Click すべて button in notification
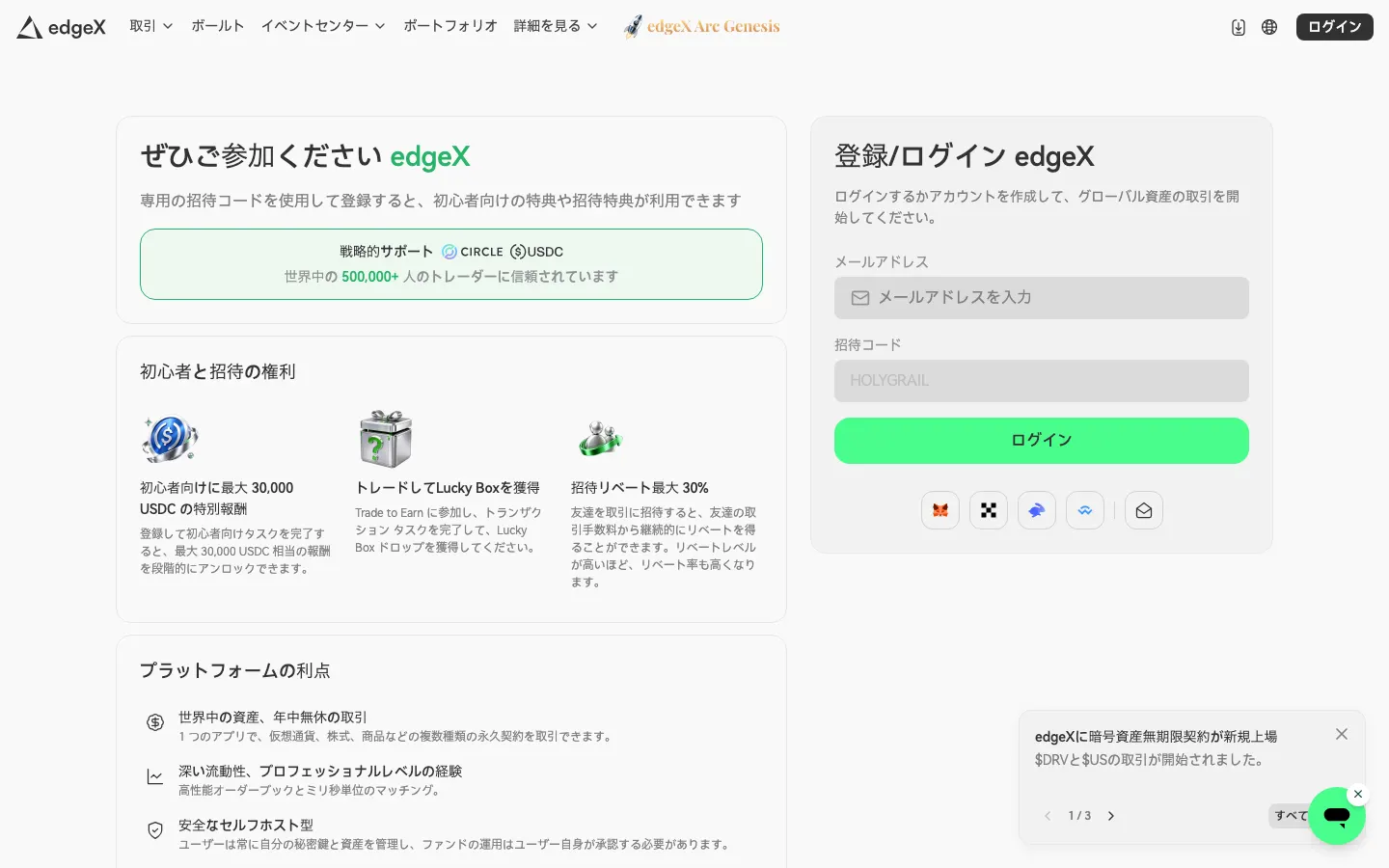Image resolution: width=1389 pixels, height=868 pixels. click(x=1290, y=816)
